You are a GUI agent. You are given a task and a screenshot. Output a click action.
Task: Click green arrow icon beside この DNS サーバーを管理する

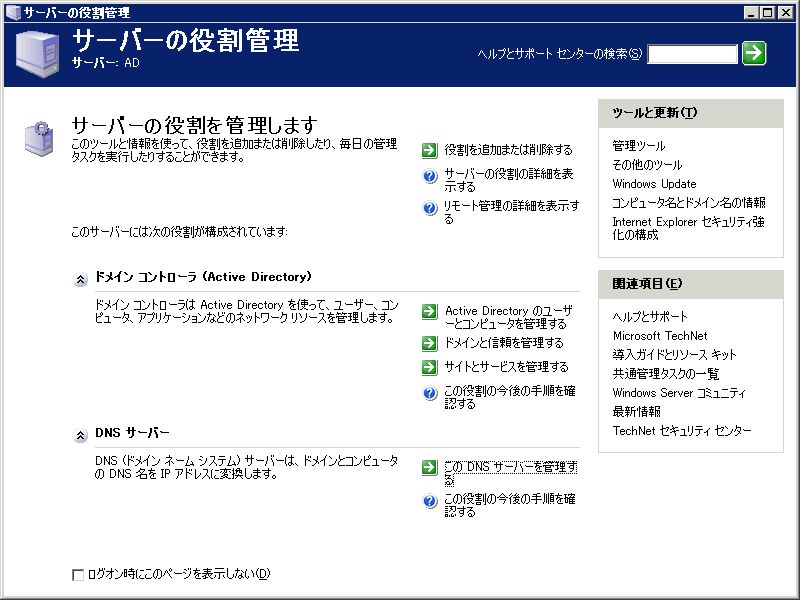tap(430, 467)
